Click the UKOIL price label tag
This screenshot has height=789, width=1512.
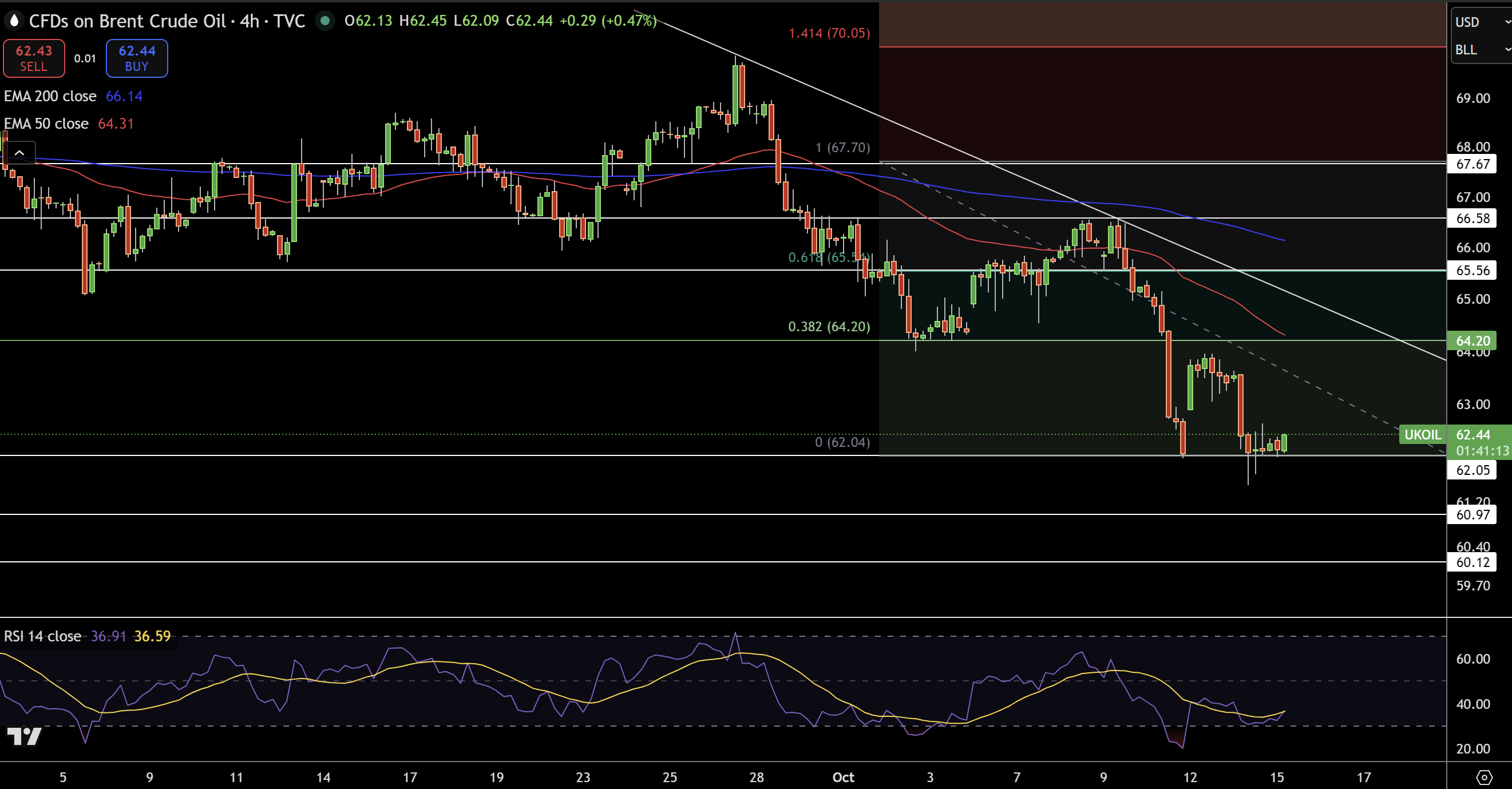click(1422, 435)
